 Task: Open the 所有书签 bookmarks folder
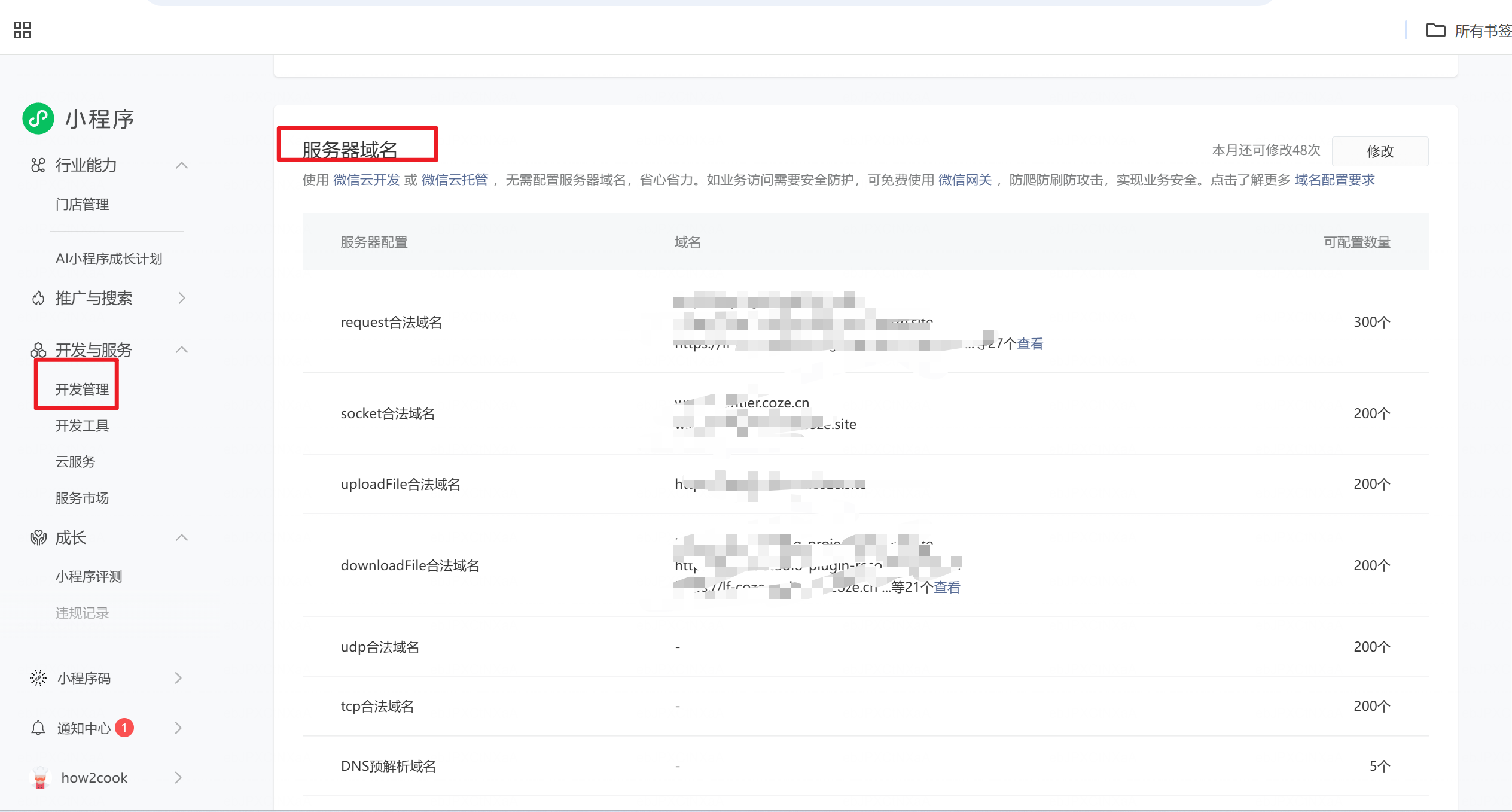pos(1469,31)
